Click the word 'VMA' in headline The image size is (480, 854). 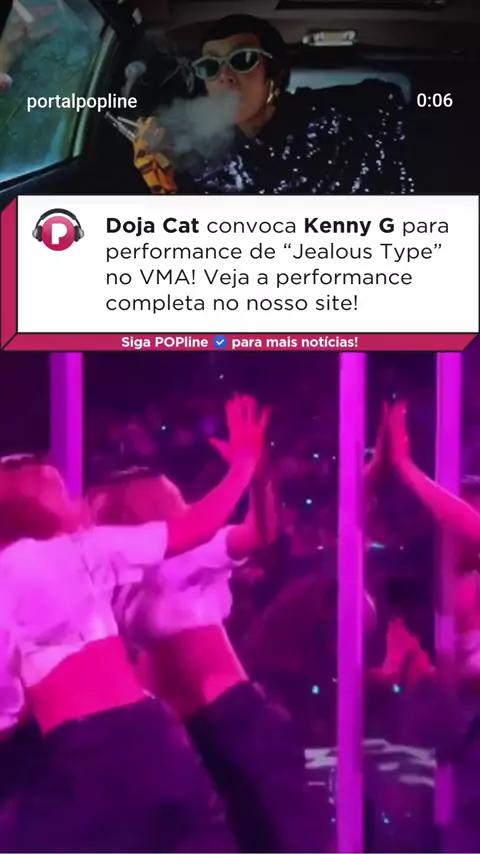click(162, 278)
